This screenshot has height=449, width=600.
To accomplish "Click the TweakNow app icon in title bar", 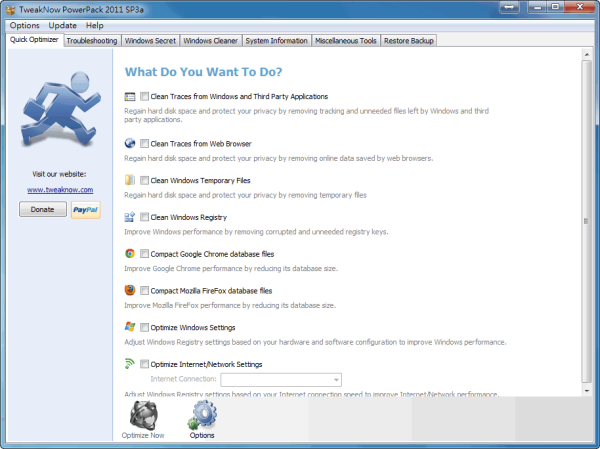I will coord(11,9).
